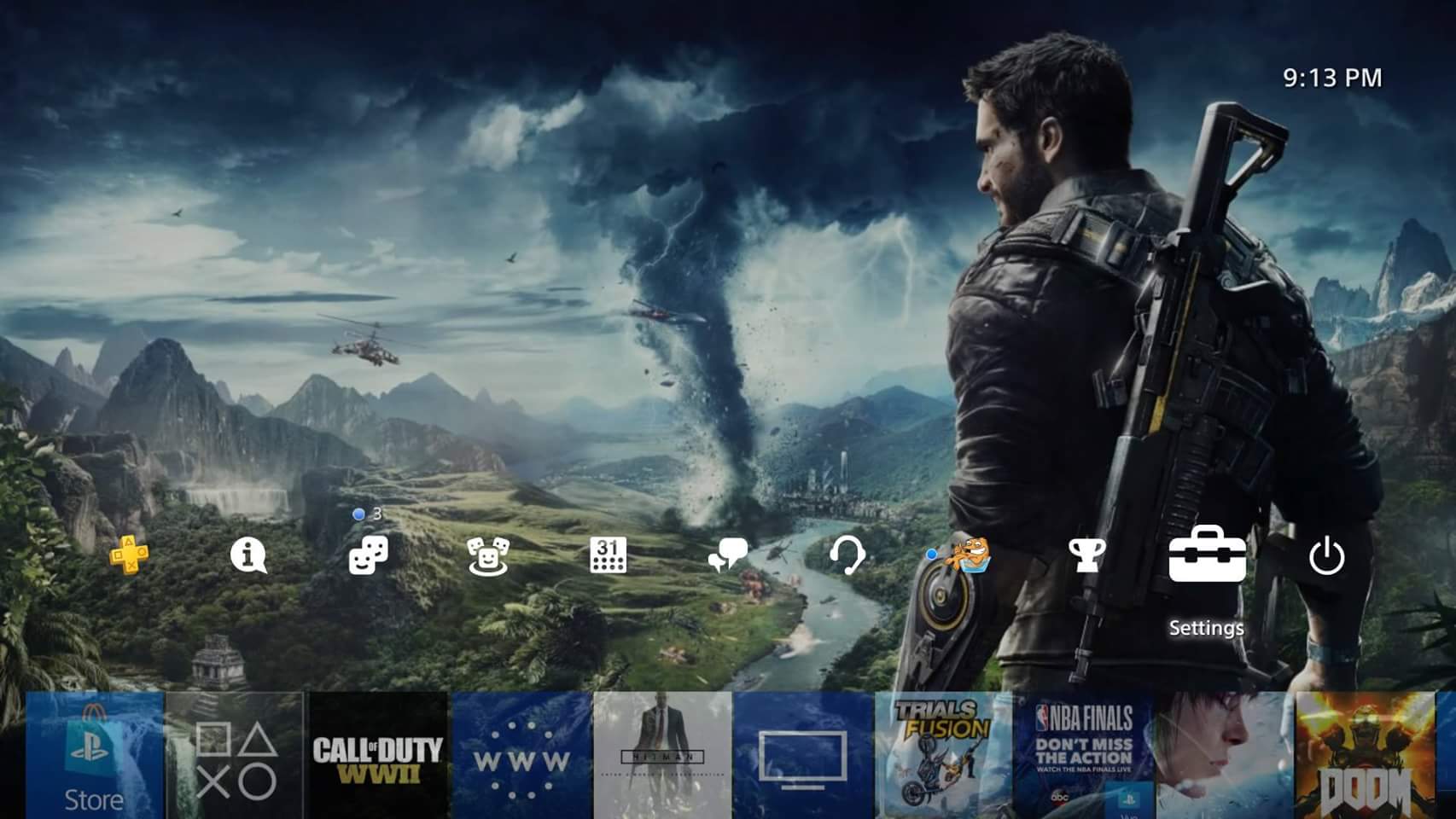
Task: Open the TV & Video tile
Action: [803, 755]
